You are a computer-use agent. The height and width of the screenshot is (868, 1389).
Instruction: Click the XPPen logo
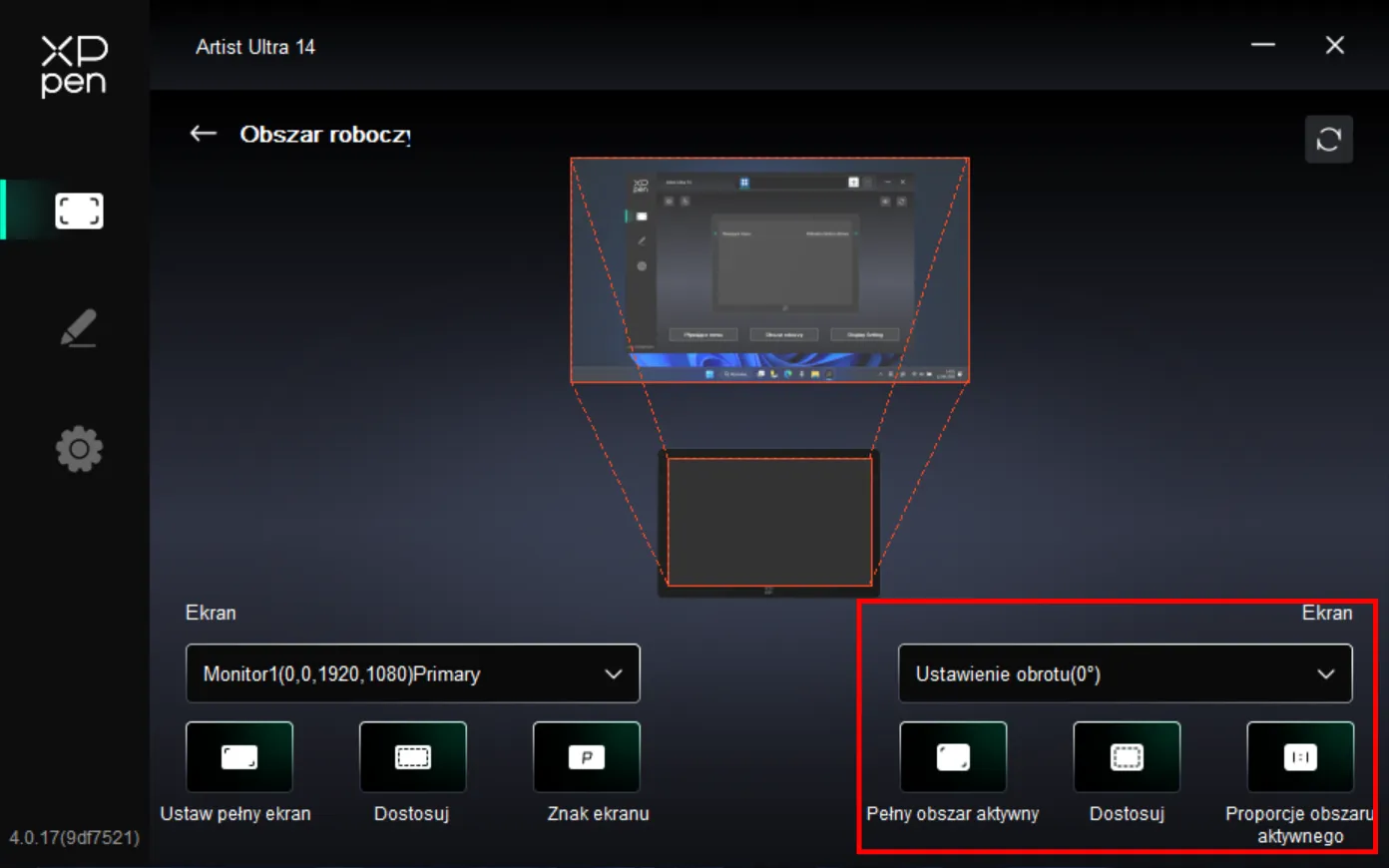coord(74,66)
